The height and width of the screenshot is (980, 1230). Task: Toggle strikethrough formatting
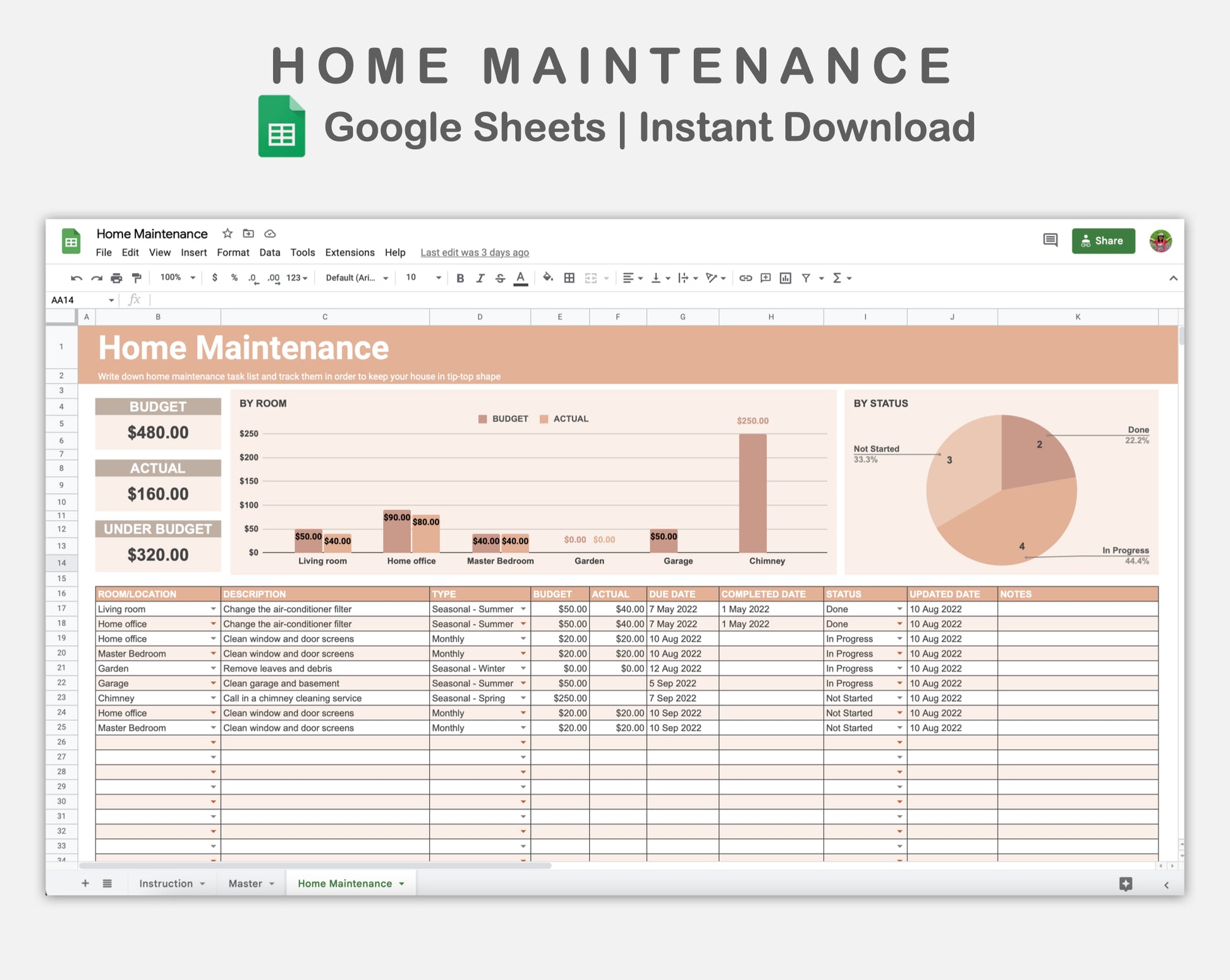(x=500, y=278)
